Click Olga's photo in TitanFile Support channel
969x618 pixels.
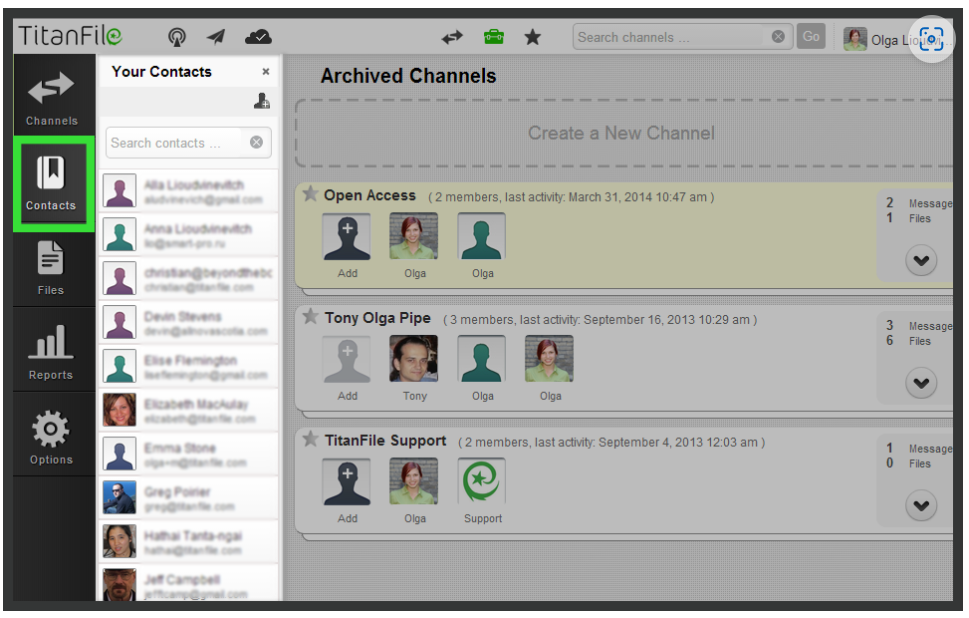pyautogui.click(x=414, y=481)
